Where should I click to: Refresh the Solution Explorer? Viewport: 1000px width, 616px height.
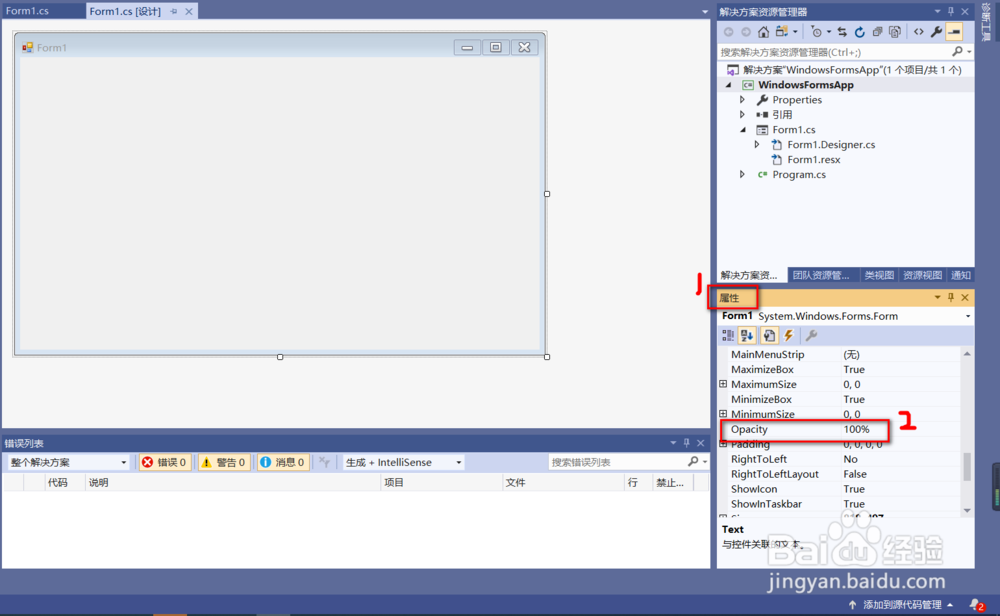[860, 32]
